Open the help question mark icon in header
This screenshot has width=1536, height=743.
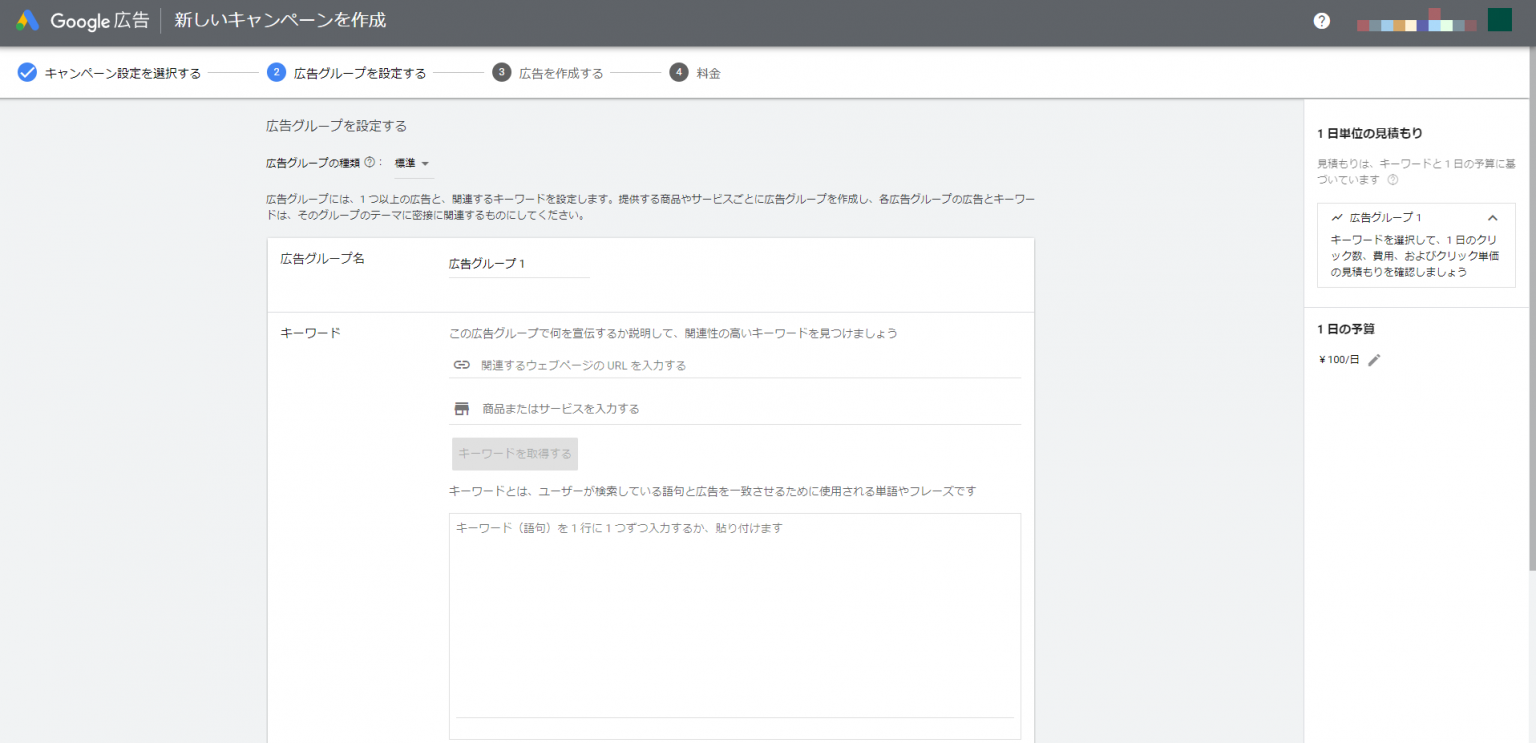(1322, 21)
